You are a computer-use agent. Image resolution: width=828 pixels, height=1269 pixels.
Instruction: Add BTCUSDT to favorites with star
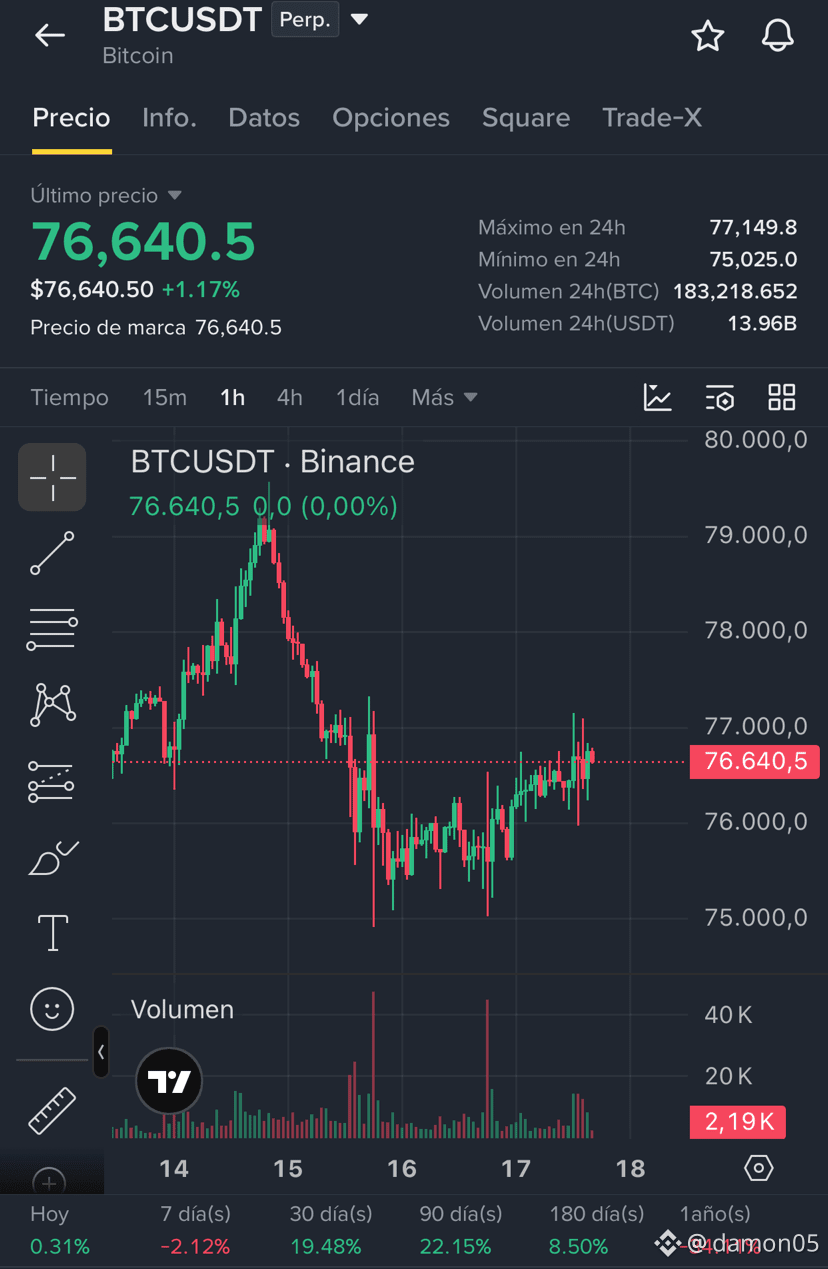pyautogui.click(x=708, y=36)
